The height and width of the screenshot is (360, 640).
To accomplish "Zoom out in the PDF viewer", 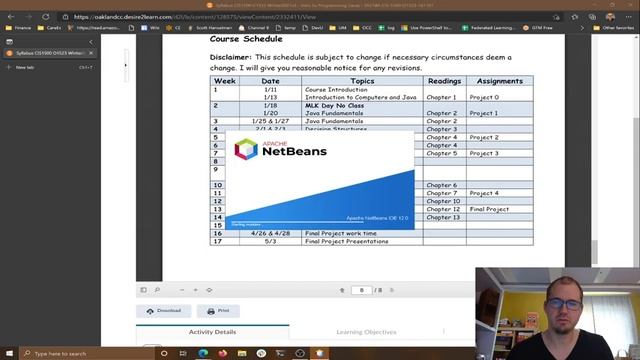I will tap(182, 290).
